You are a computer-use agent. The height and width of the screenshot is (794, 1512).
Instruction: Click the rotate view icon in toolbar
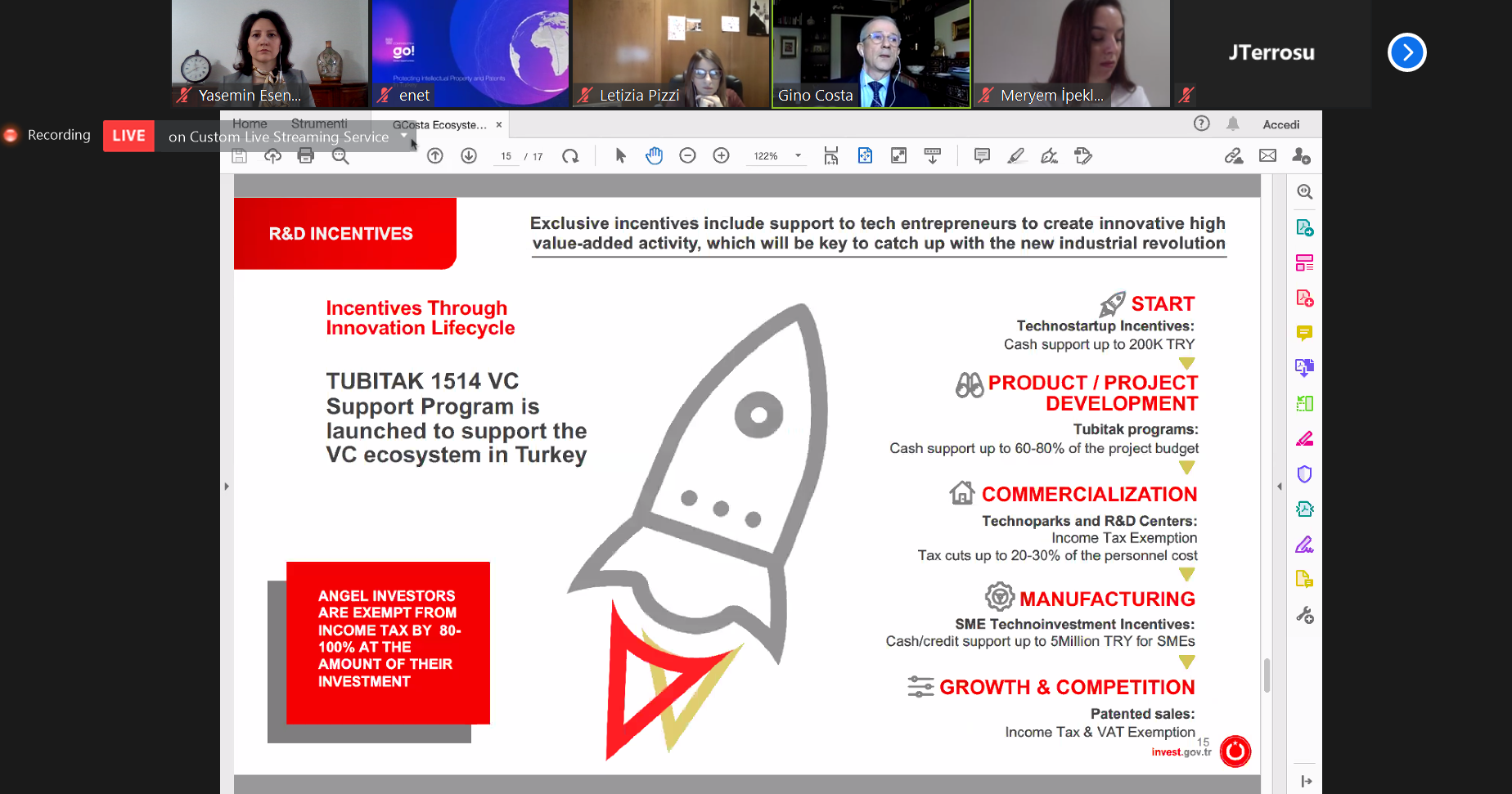570,156
